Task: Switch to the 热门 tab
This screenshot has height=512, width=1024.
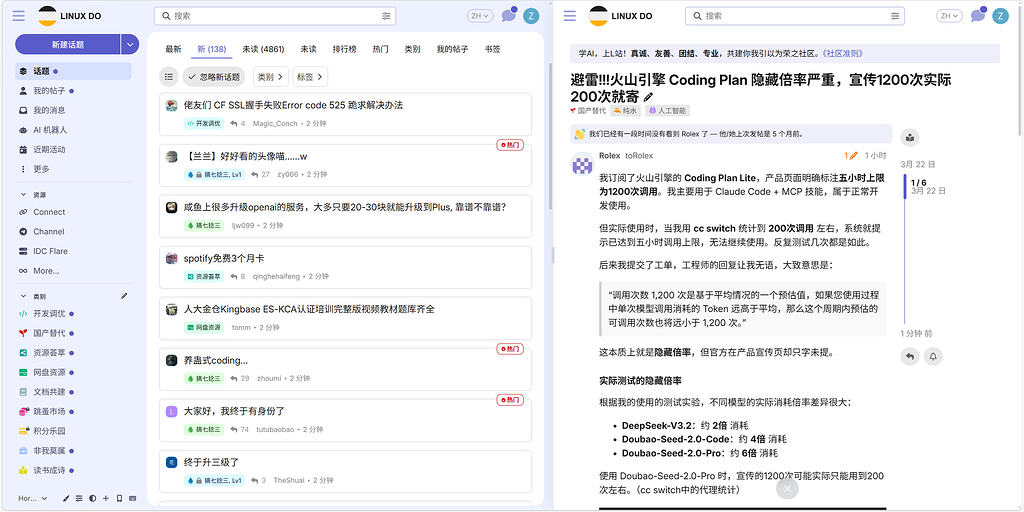Action: (x=380, y=49)
